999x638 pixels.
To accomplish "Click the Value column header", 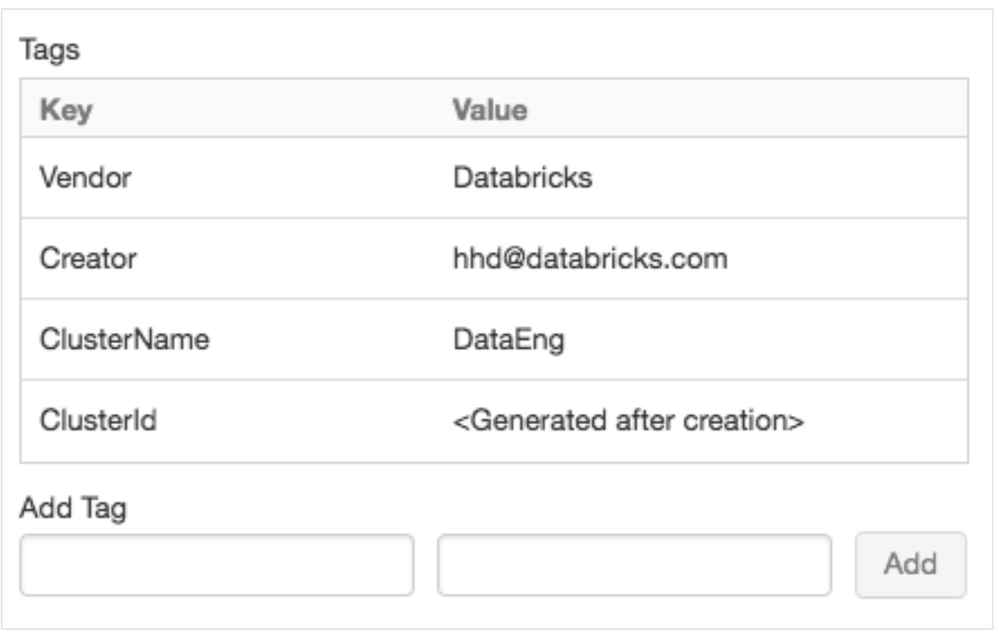I will [490, 109].
